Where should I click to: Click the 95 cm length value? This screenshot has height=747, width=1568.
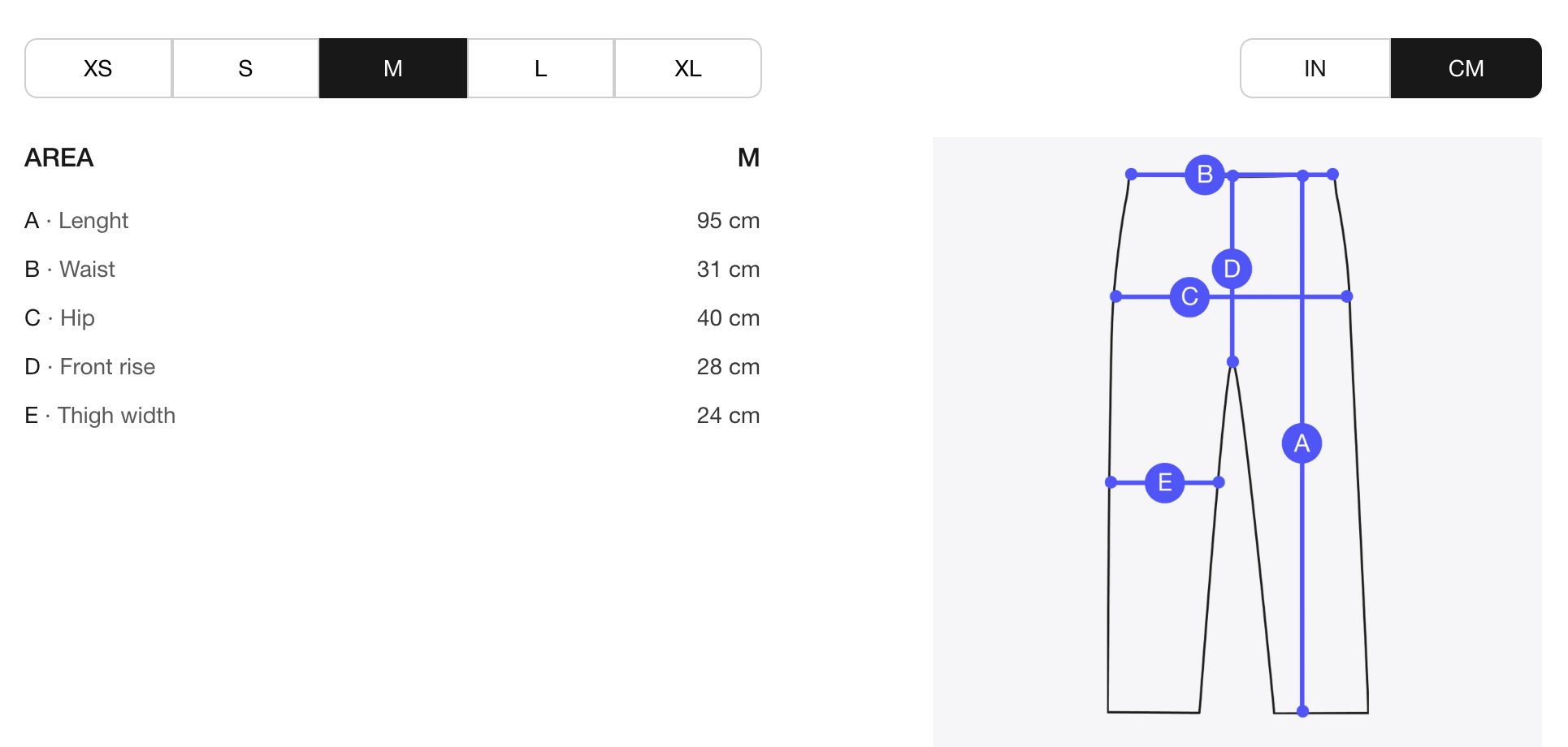pos(728,221)
